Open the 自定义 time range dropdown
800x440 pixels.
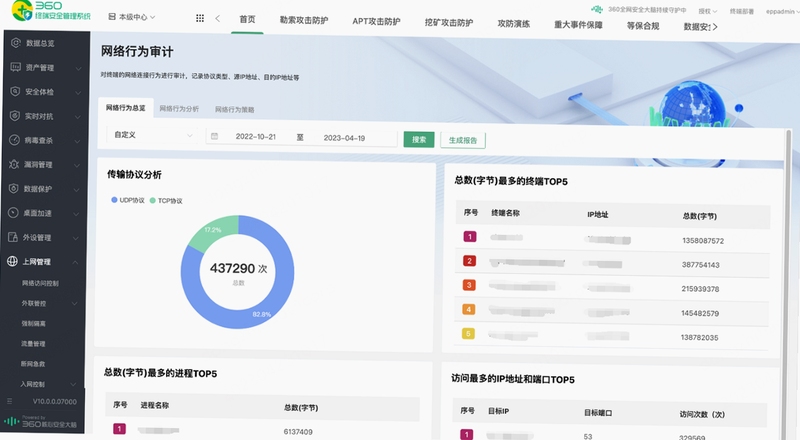pos(153,135)
